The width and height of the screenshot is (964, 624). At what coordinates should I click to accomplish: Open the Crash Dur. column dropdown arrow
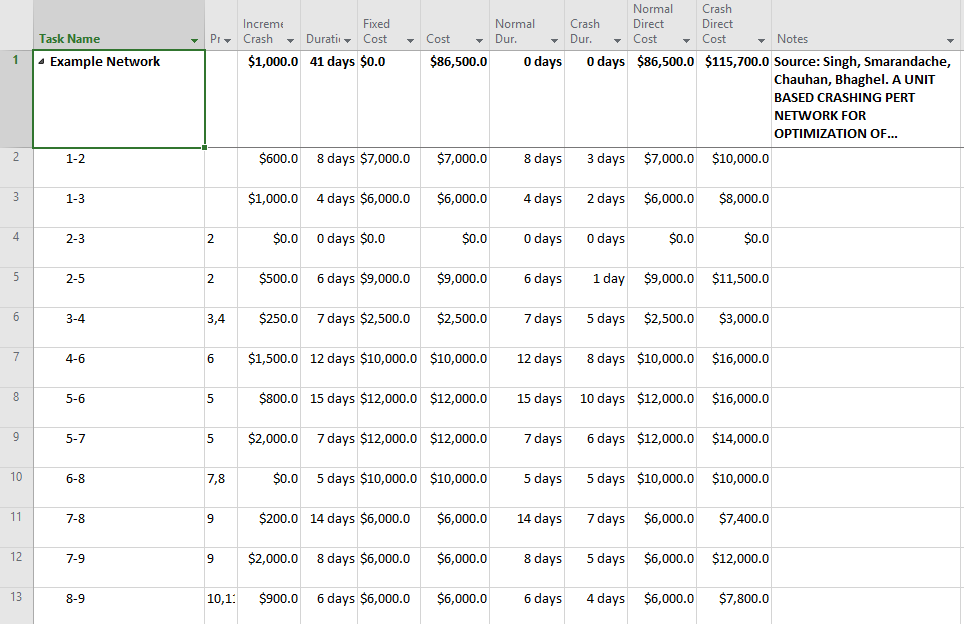[617, 41]
